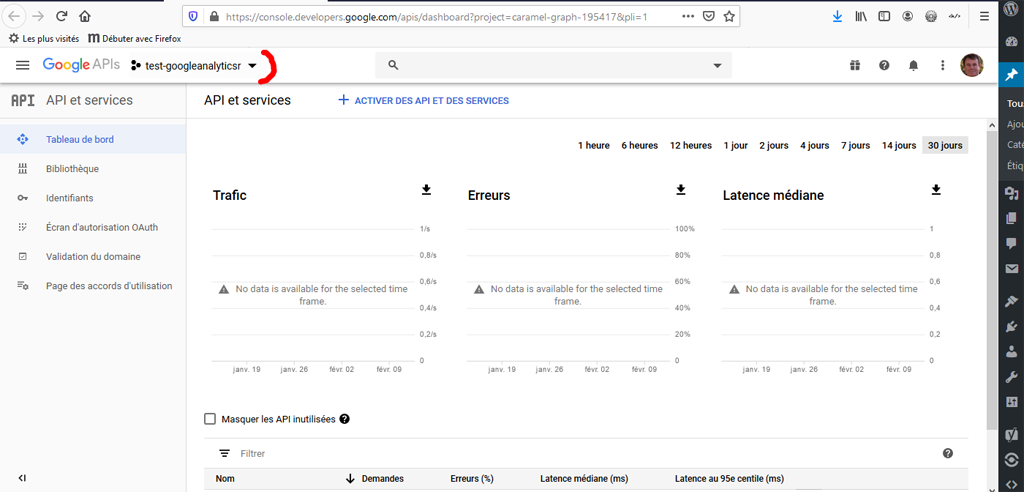
Task: Check Masquer les API inutilisées
Action: click(x=210, y=419)
